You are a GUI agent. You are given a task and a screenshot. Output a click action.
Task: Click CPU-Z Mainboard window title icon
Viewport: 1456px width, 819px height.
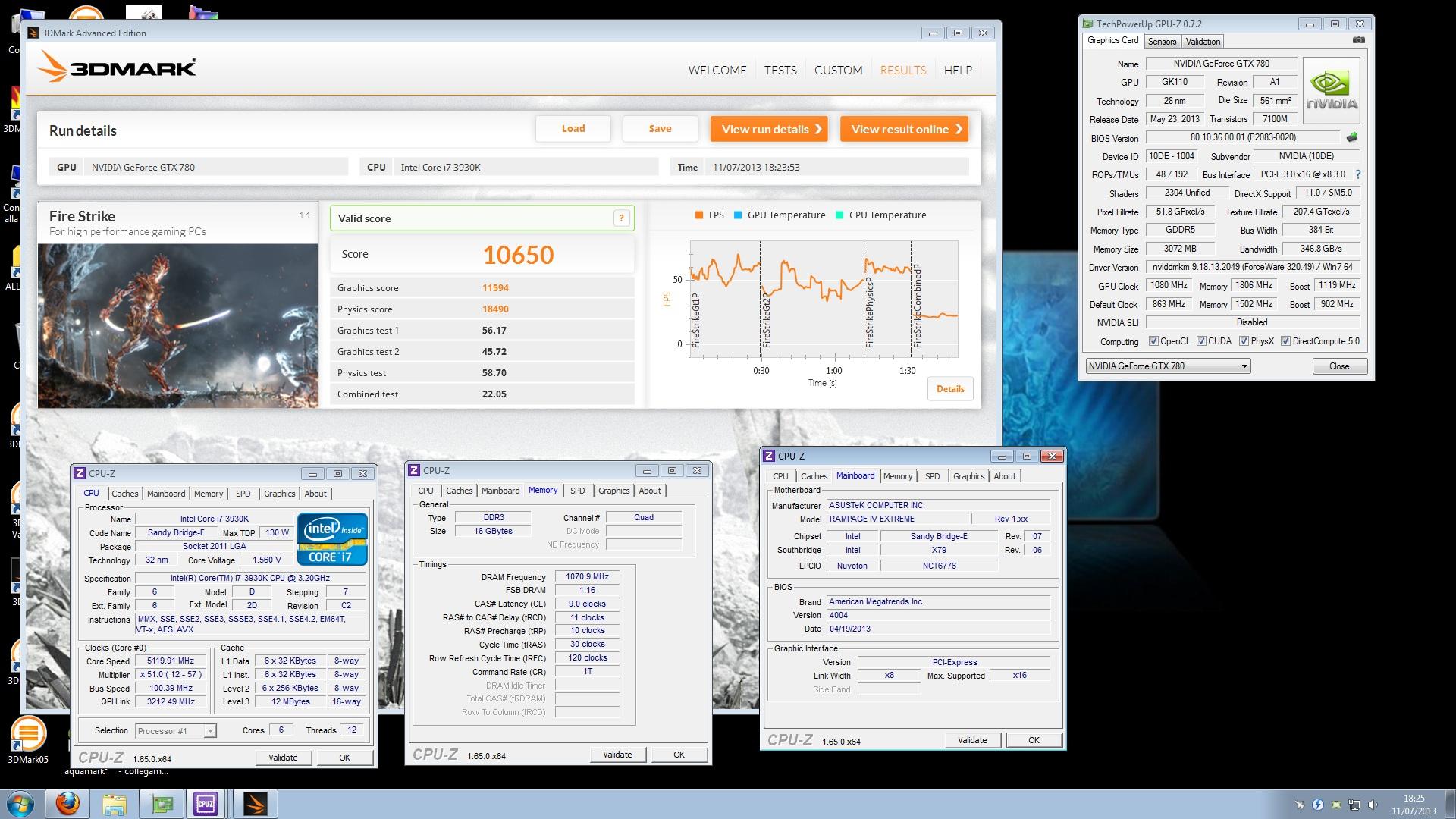pyautogui.click(x=769, y=456)
